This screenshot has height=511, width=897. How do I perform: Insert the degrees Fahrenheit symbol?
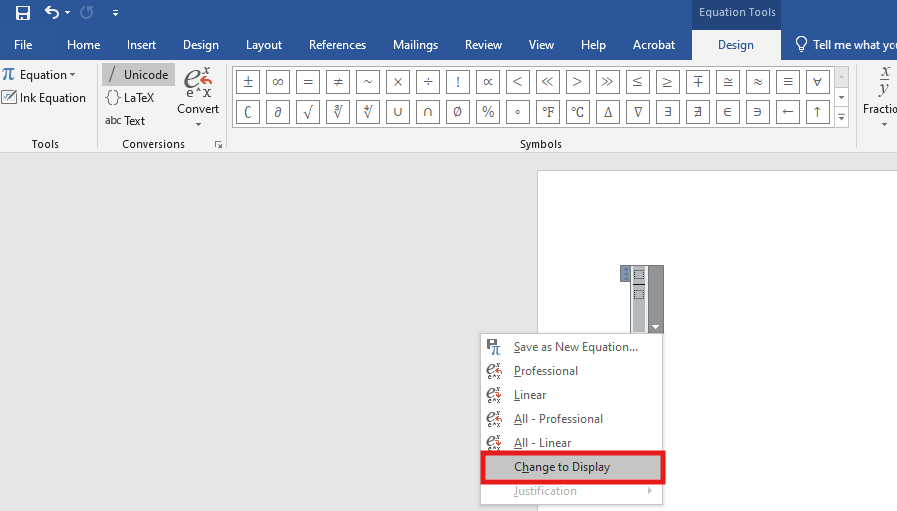547,112
